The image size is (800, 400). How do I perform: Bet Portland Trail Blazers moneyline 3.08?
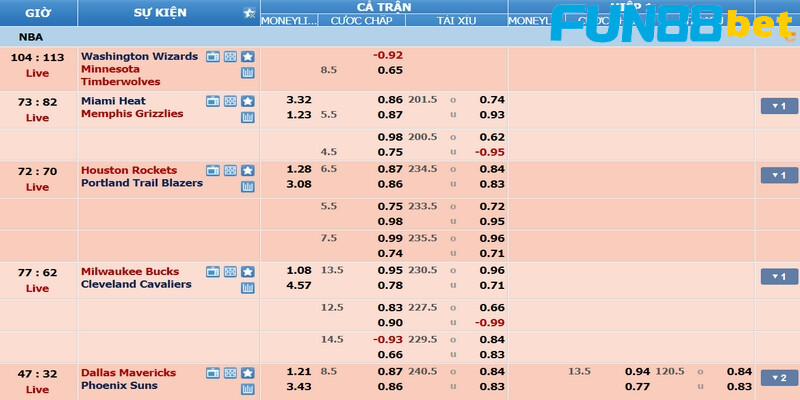pos(299,184)
